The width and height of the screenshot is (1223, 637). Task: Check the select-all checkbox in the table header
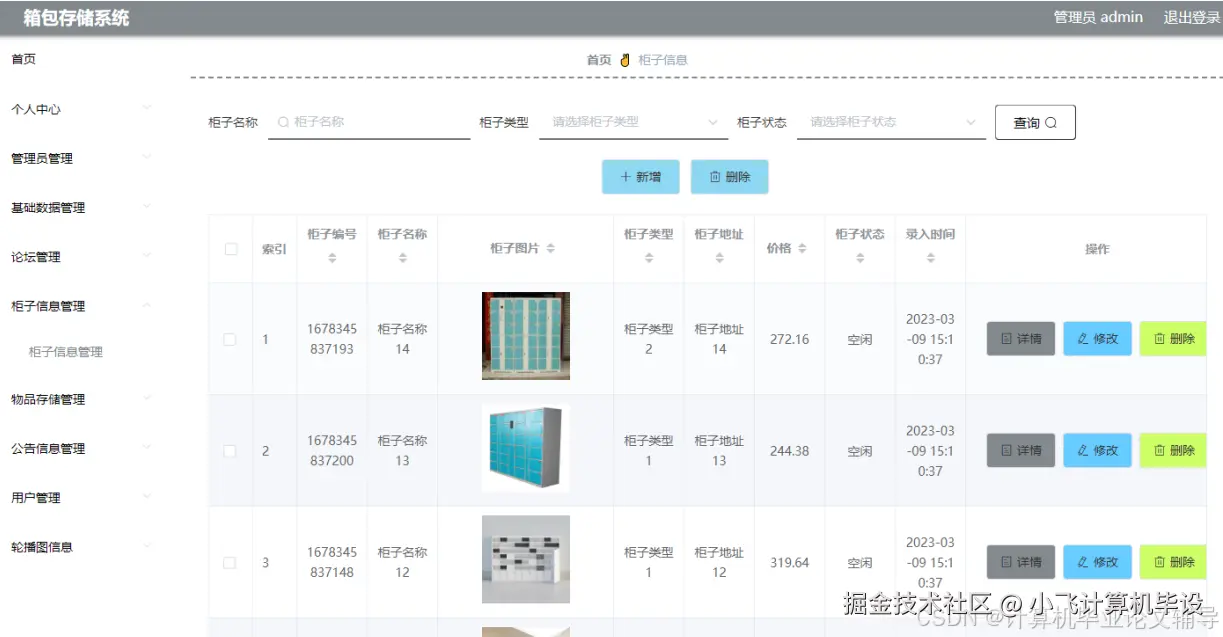click(229, 248)
